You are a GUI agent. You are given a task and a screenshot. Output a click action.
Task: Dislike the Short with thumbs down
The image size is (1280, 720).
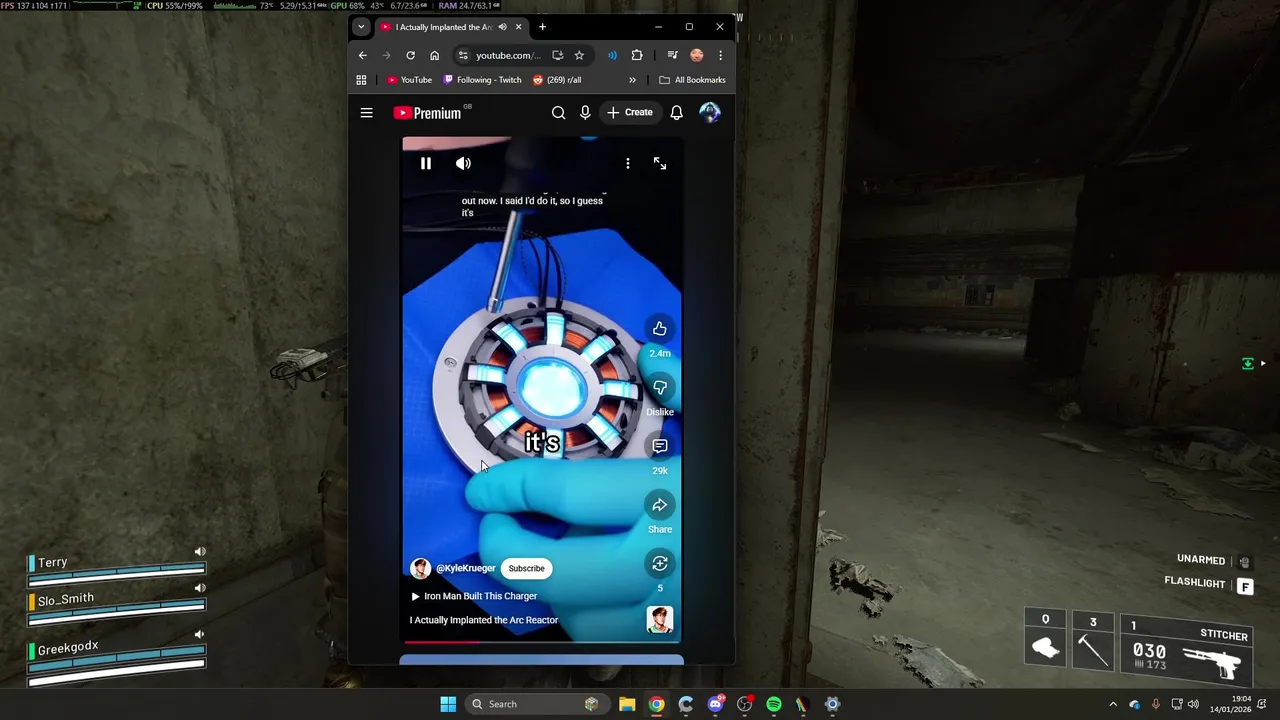tap(660, 387)
